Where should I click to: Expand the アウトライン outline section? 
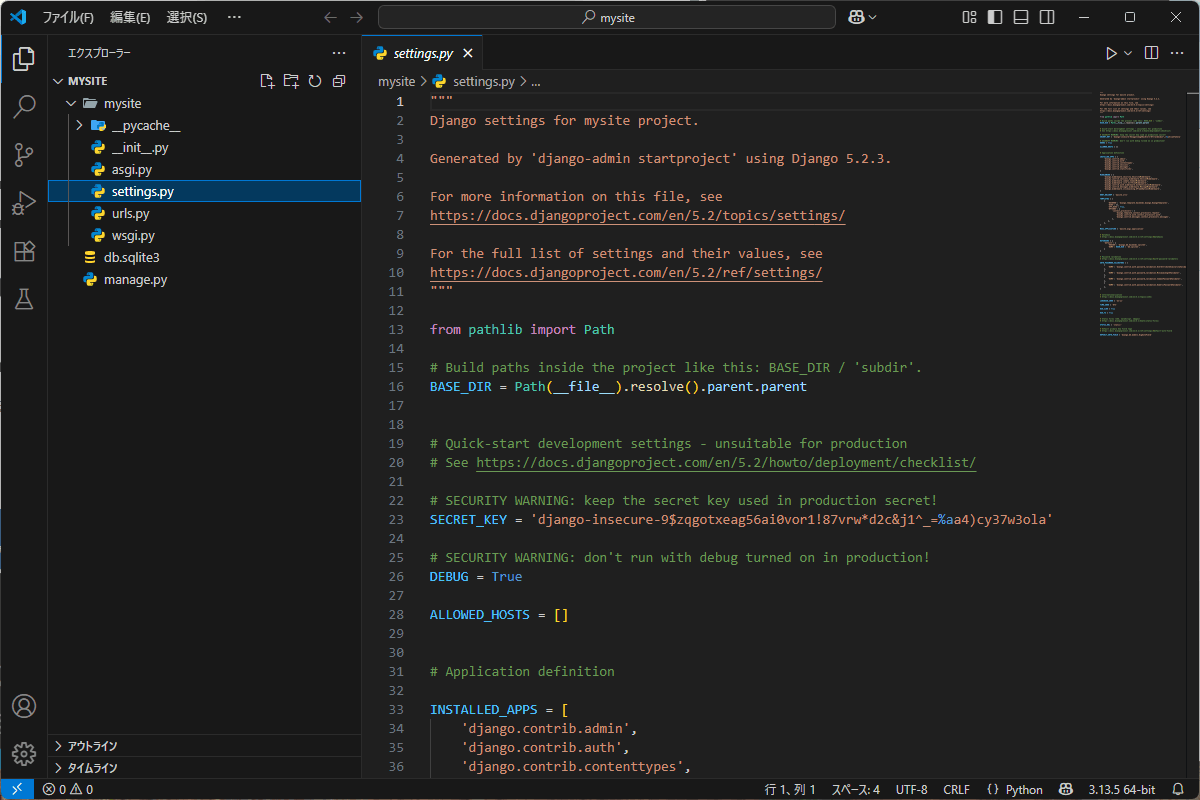coord(58,746)
